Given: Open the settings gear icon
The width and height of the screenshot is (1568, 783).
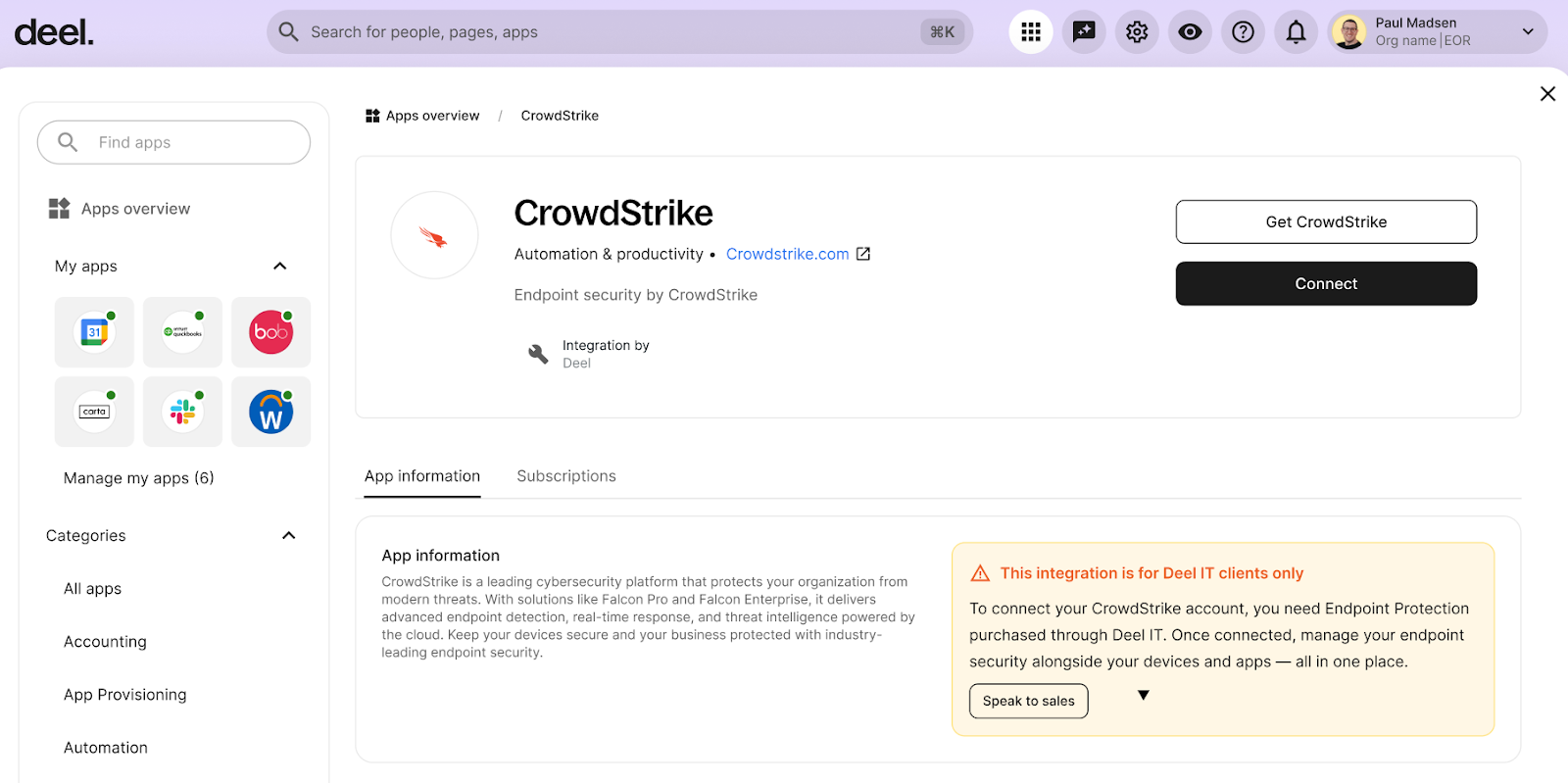Looking at the screenshot, I should tap(1137, 32).
